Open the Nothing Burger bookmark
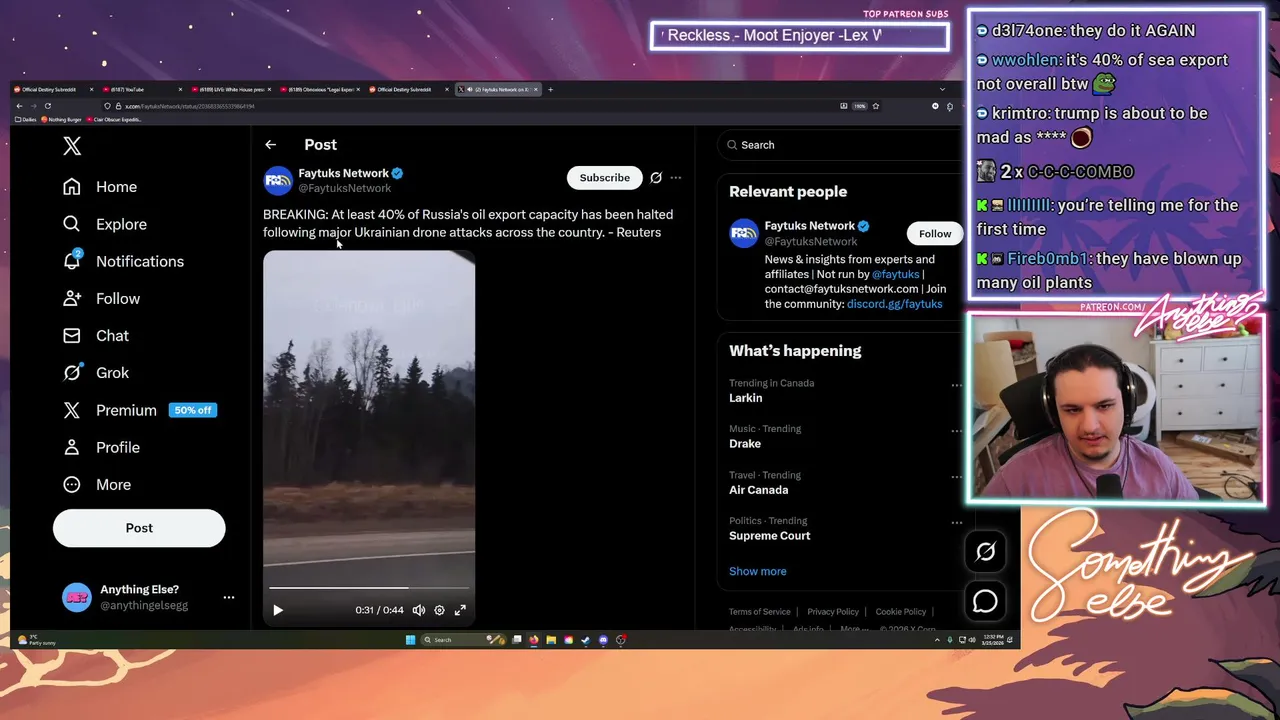Image resolution: width=1280 pixels, height=720 pixels. pyautogui.click(x=61, y=119)
